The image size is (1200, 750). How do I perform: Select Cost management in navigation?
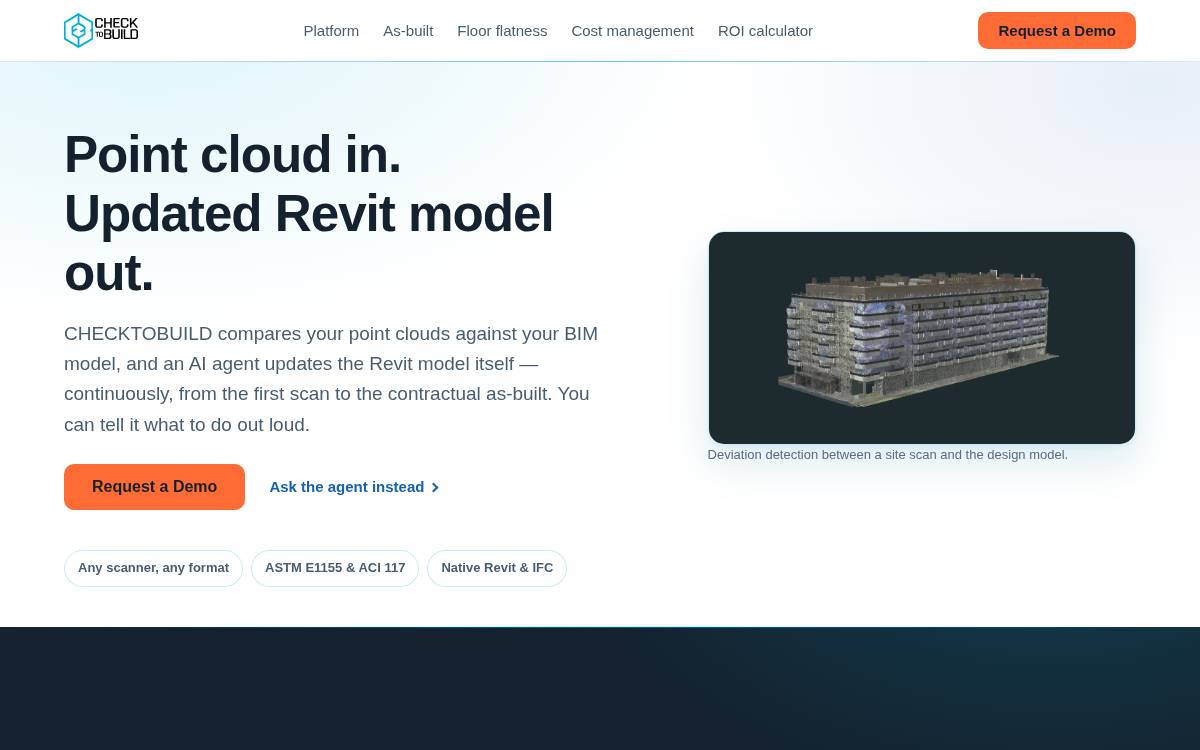633,31
